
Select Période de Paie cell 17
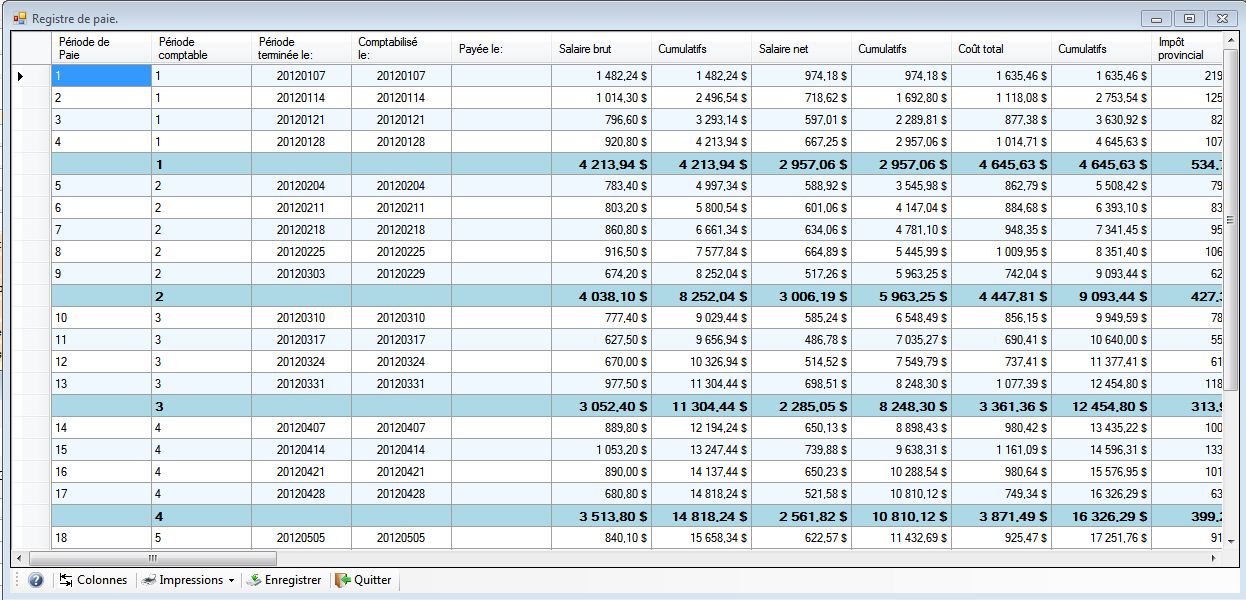coord(101,494)
